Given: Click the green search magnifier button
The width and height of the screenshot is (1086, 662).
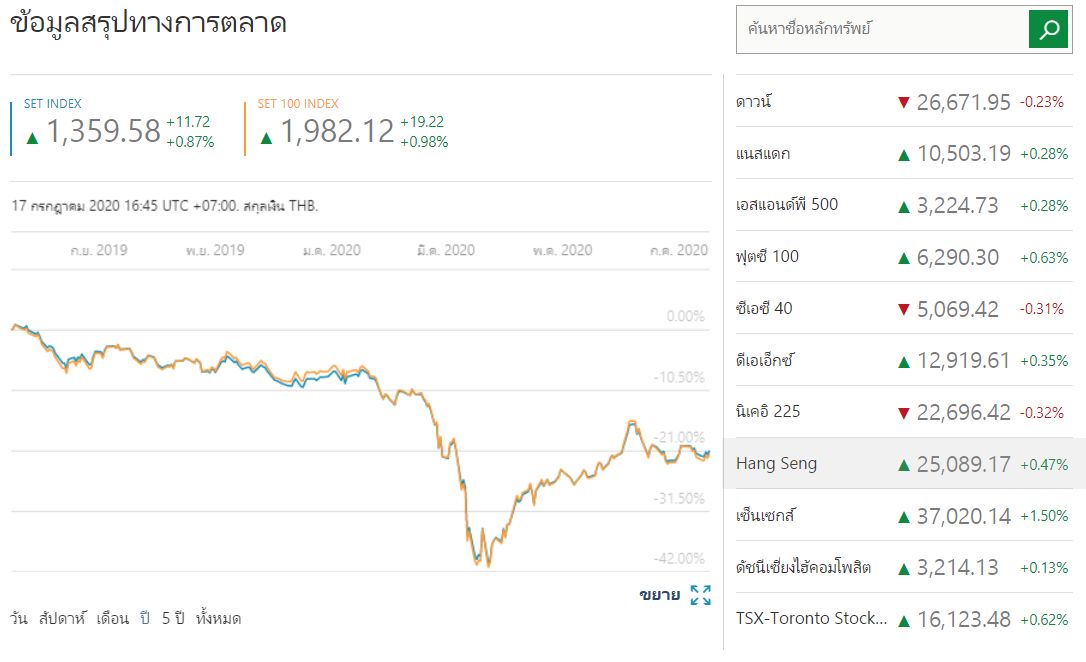Looking at the screenshot, I should point(1049,29).
